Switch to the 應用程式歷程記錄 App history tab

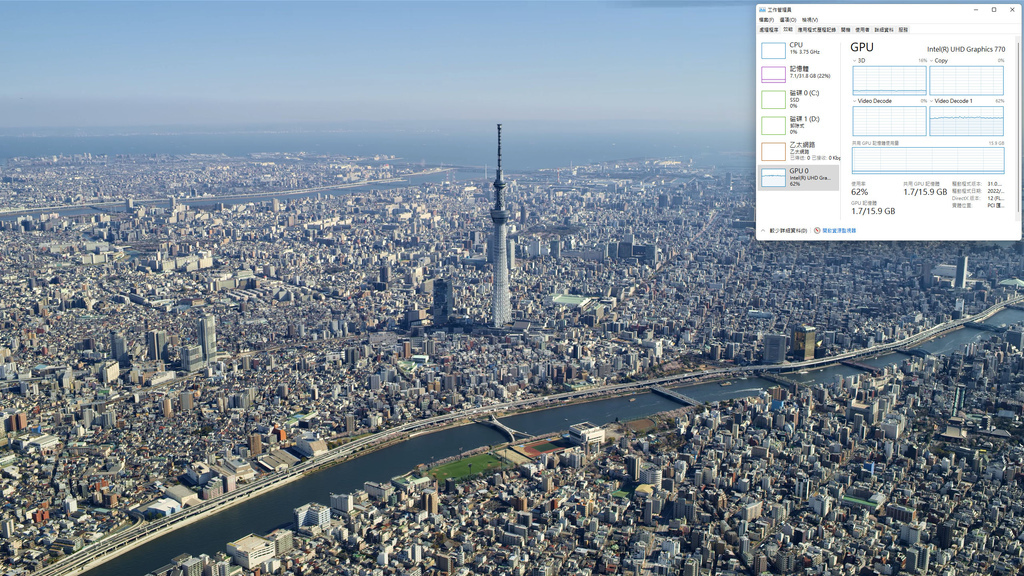pyautogui.click(x=816, y=30)
